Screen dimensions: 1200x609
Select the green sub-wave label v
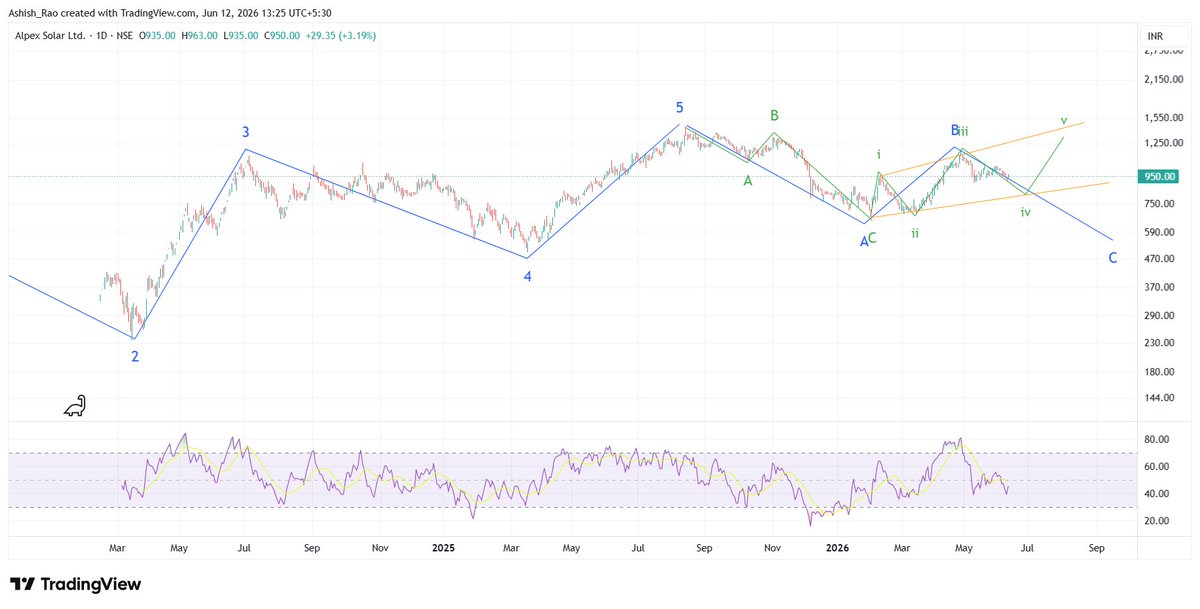click(x=1064, y=120)
